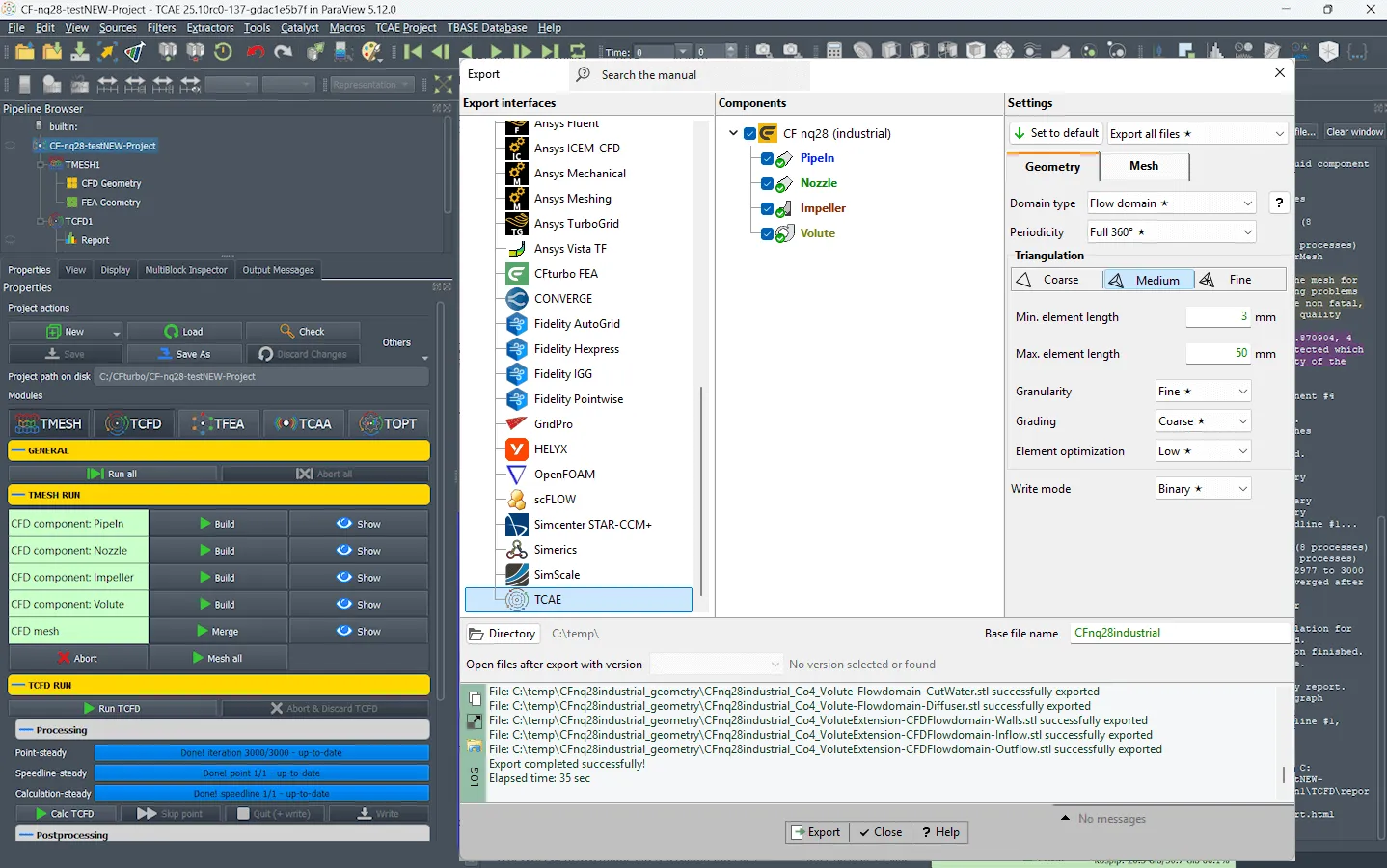Click the Base file name field
The image size is (1387, 868).
(x=1181, y=633)
